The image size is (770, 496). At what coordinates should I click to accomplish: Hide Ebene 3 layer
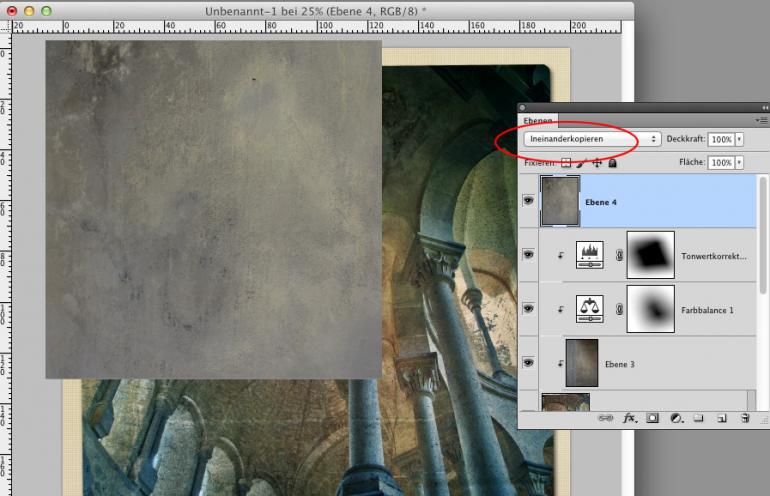click(x=528, y=362)
